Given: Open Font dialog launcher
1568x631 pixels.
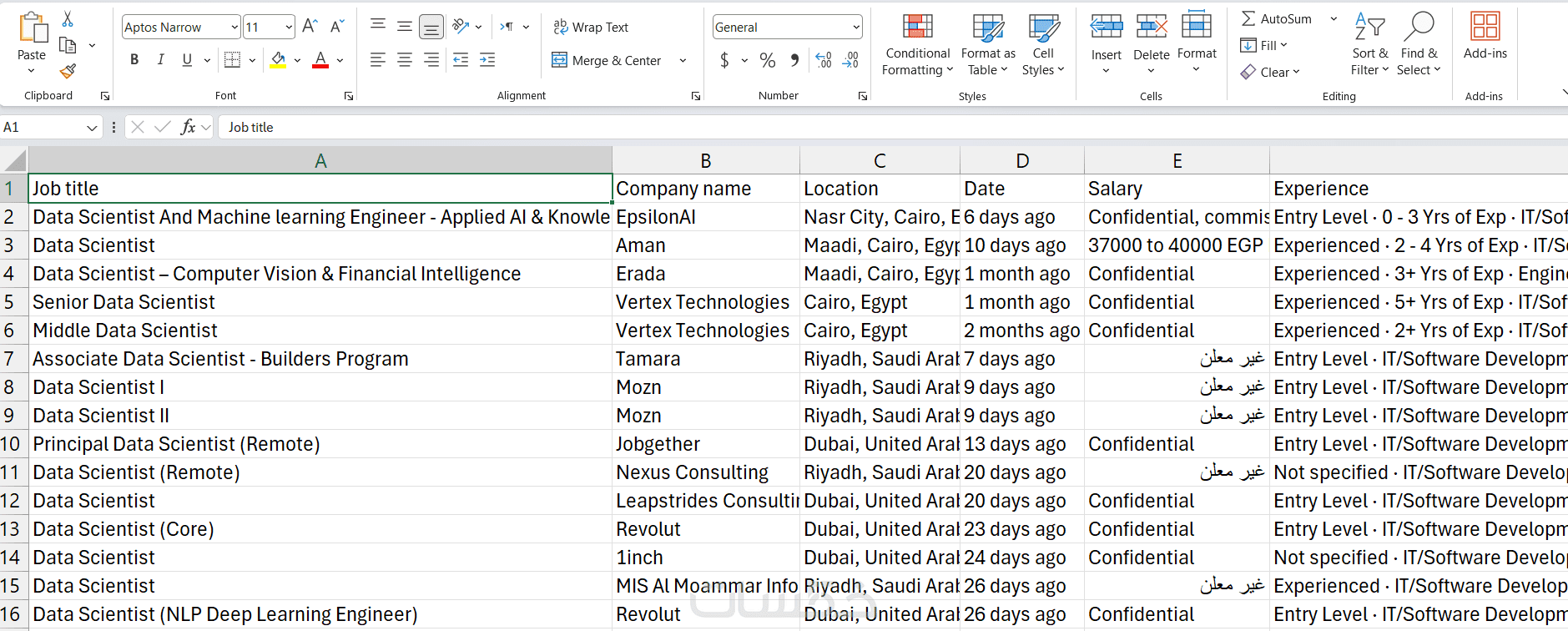Looking at the screenshot, I should coord(349,96).
